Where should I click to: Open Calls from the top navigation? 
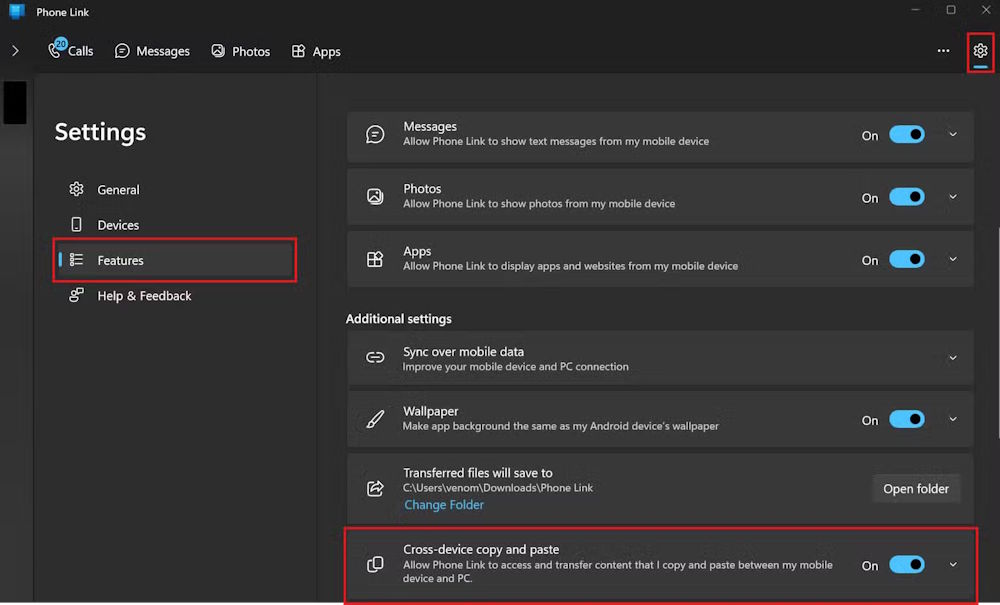coord(70,50)
